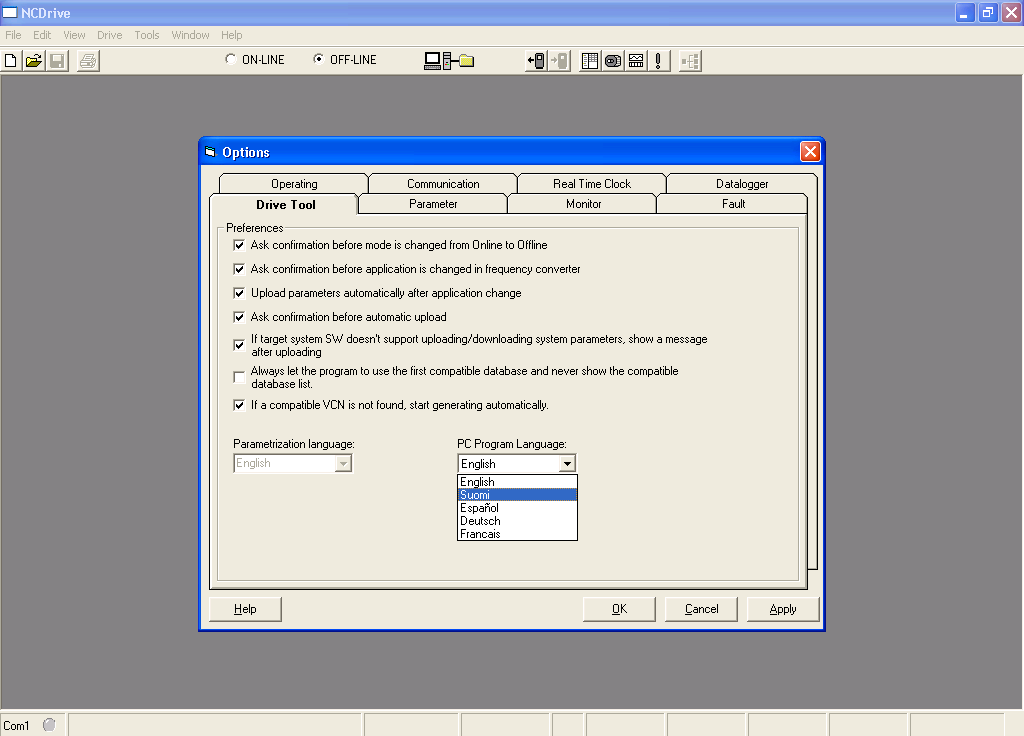
Task: Select the ON-LINE radio button
Action: point(230,59)
